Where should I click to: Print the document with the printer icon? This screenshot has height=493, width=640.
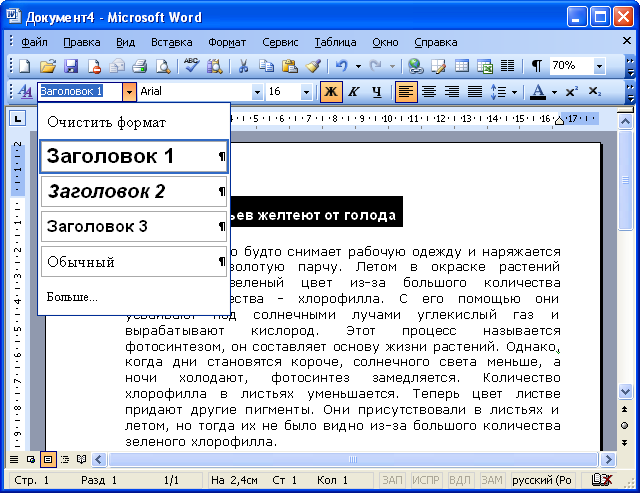coord(140,66)
